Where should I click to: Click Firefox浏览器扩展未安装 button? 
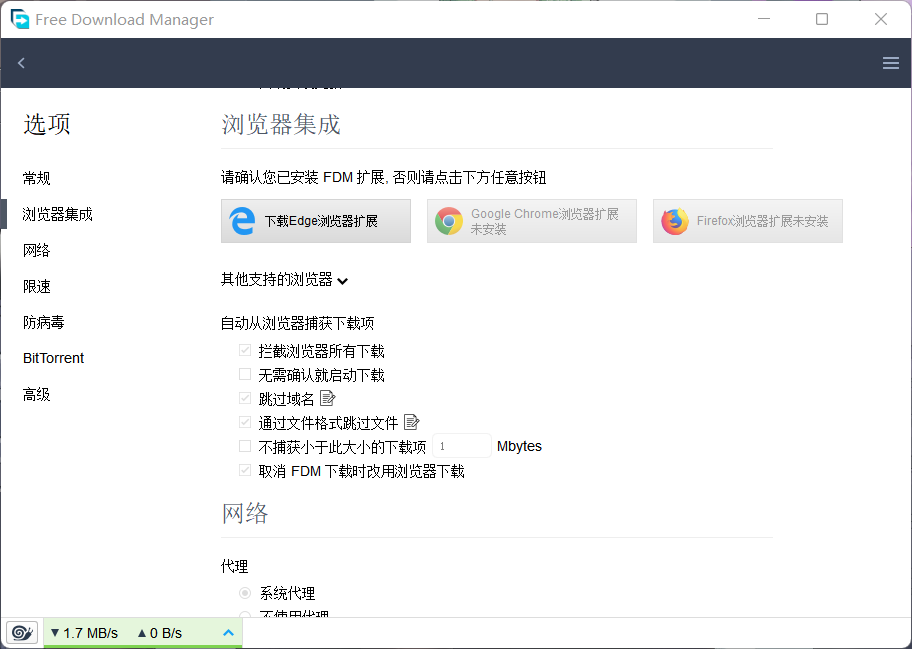pos(747,221)
